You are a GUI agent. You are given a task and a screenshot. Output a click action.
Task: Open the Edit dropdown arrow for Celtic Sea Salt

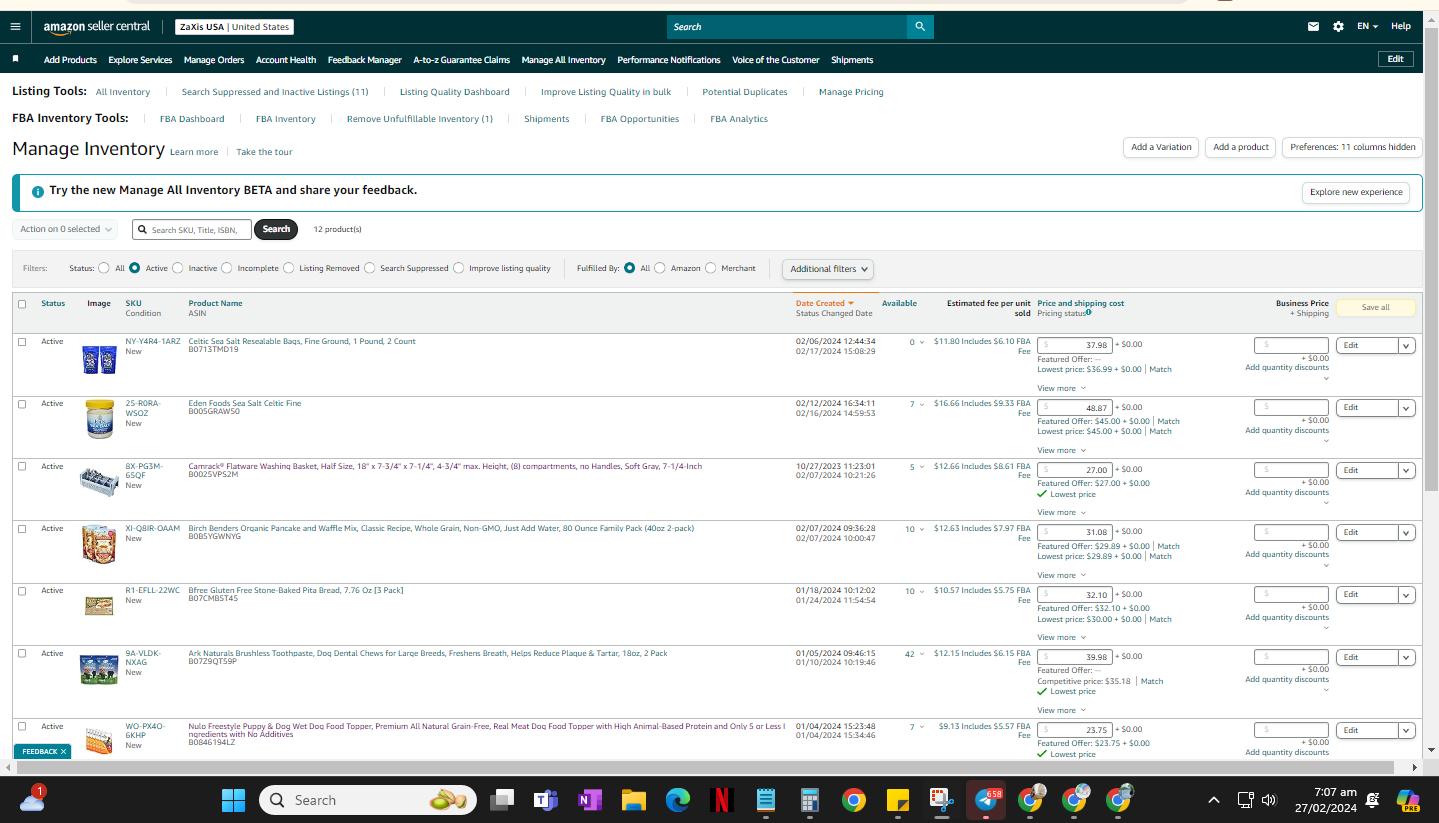coord(1407,346)
